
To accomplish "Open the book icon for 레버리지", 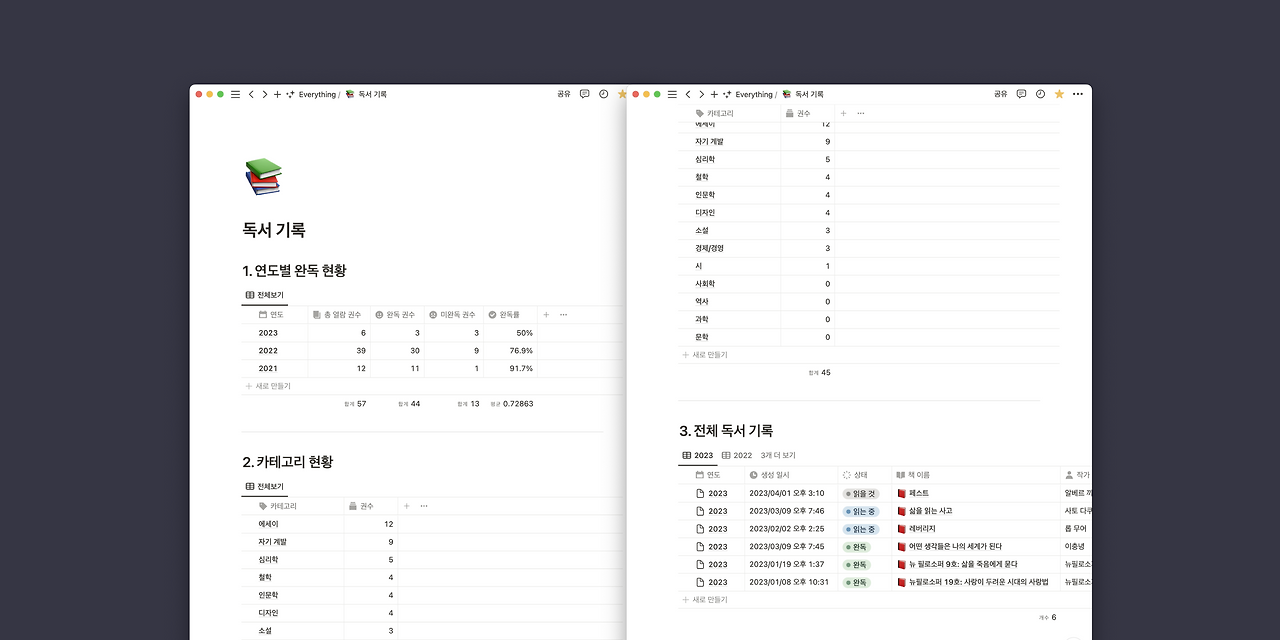I will 901,529.
